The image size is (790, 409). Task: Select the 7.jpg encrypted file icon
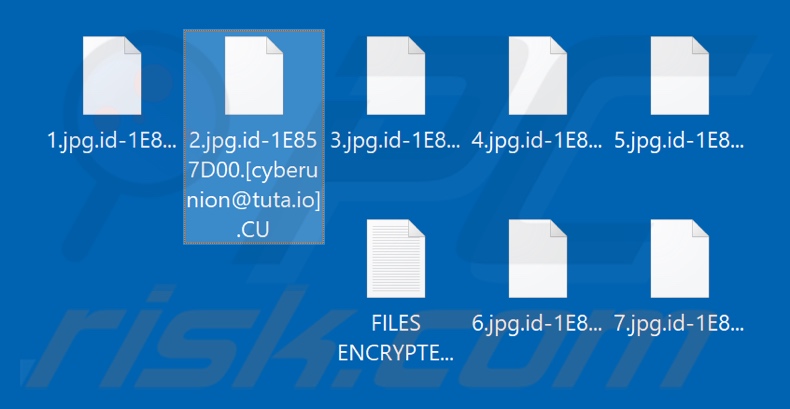coord(680,258)
